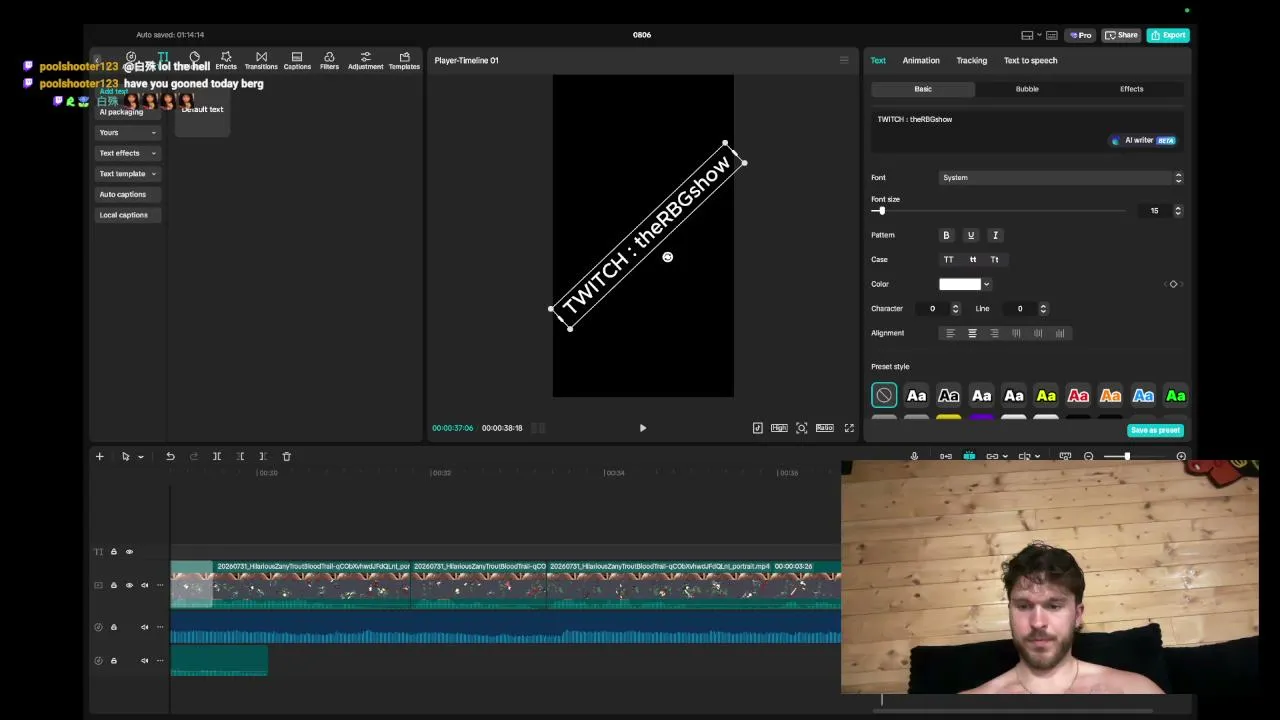Expand the Text template category

pyautogui.click(x=128, y=174)
